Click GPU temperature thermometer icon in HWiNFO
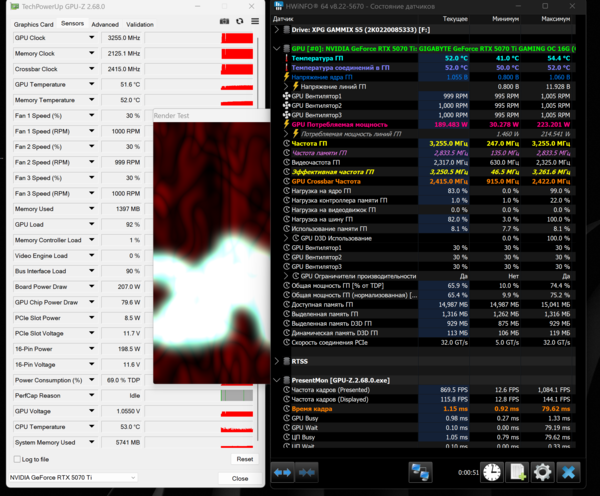Image resolution: width=600 pixels, height=496 pixels. tap(286, 58)
